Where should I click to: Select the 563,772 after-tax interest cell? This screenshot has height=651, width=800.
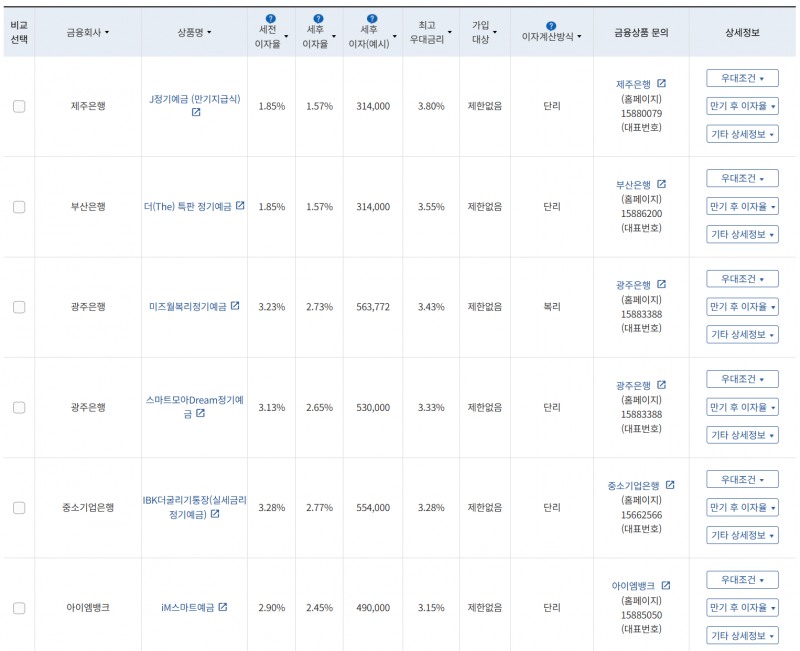pyautogui.click(x=373, y=307)
